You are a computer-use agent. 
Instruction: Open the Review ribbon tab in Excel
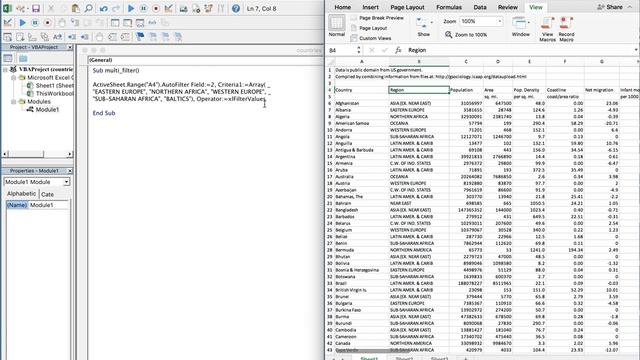(x=508, y=7)
